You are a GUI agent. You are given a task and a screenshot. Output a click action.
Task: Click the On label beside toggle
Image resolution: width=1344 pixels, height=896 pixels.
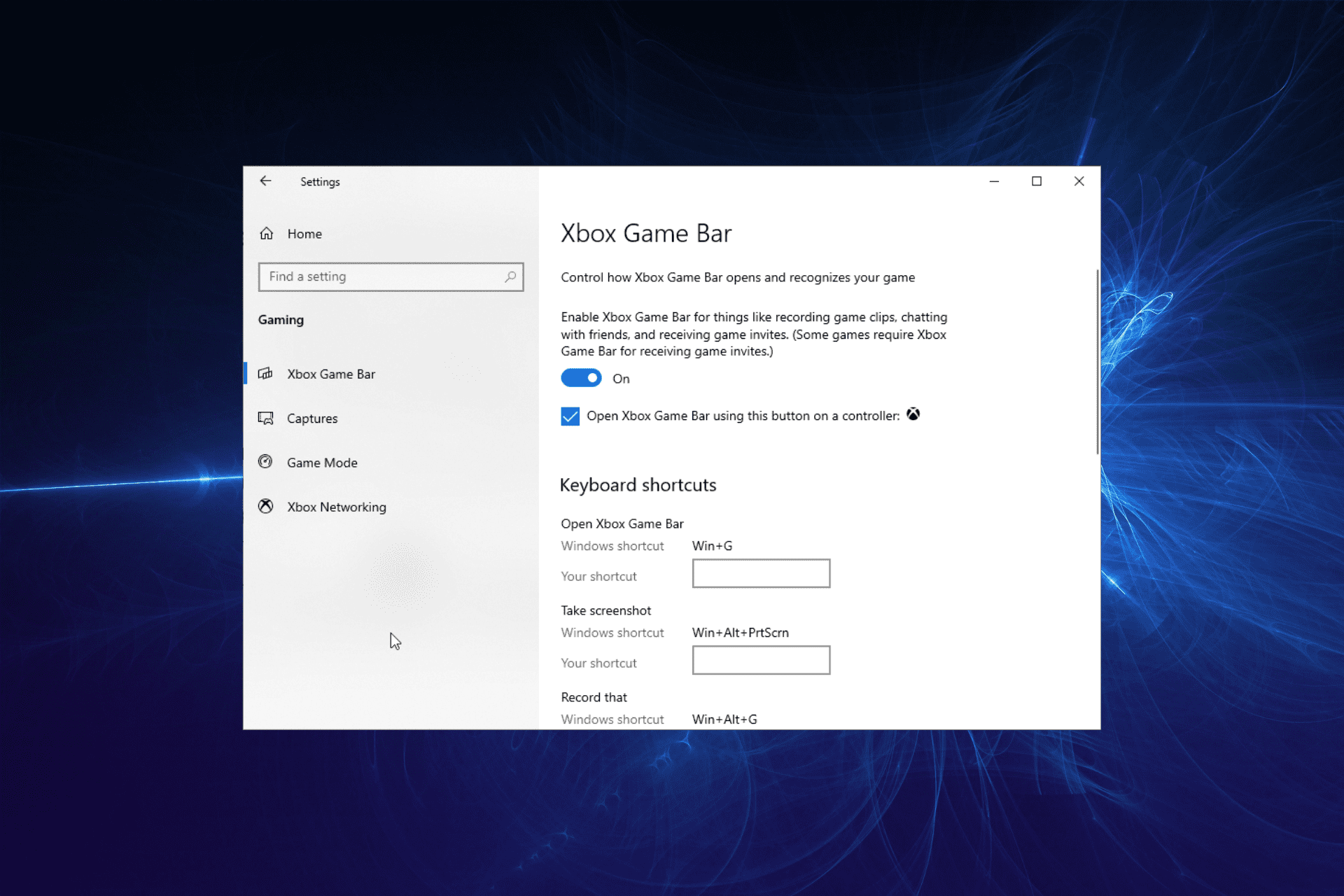[621, 379]
